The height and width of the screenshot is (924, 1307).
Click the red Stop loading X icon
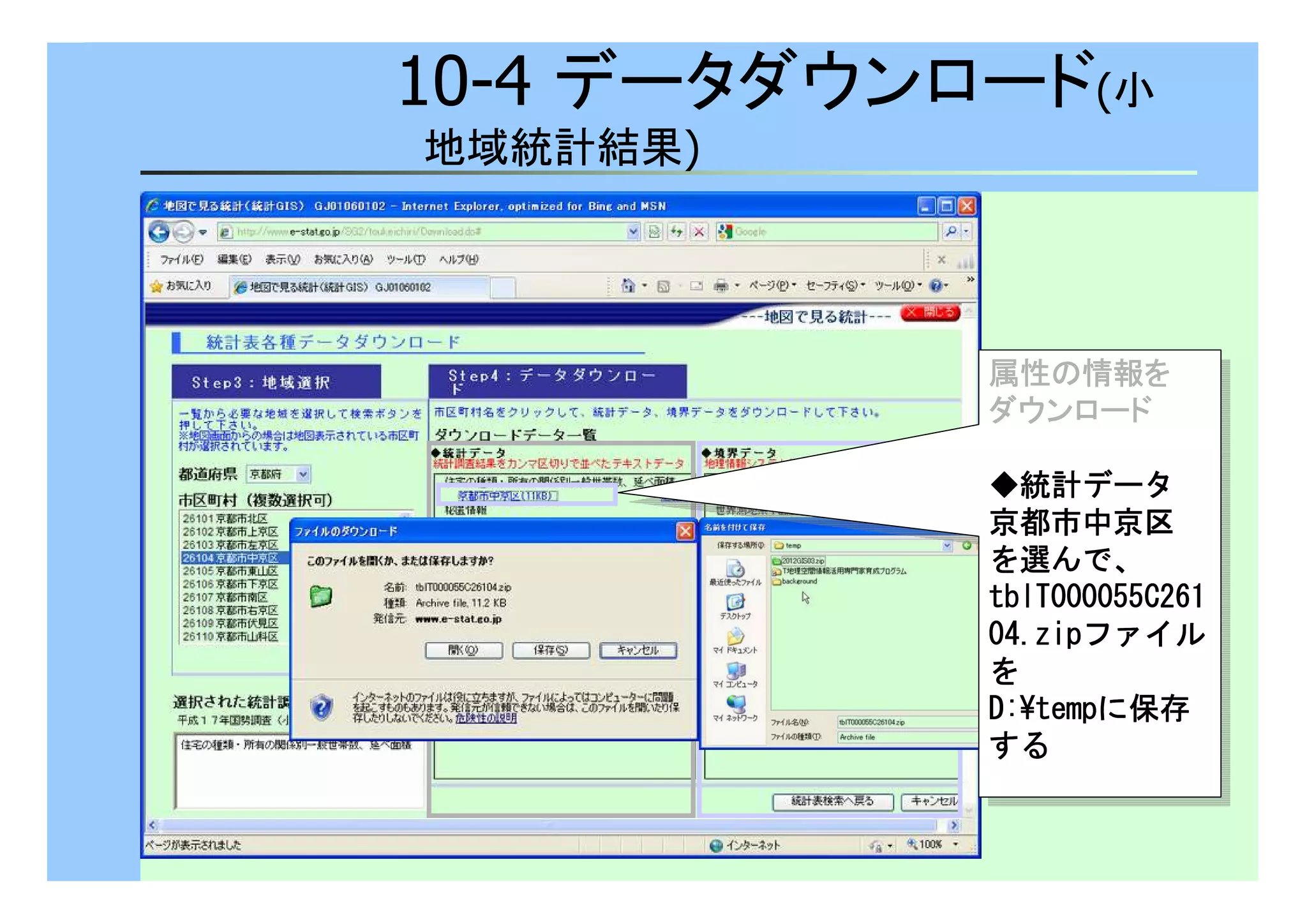coord(699,232)
